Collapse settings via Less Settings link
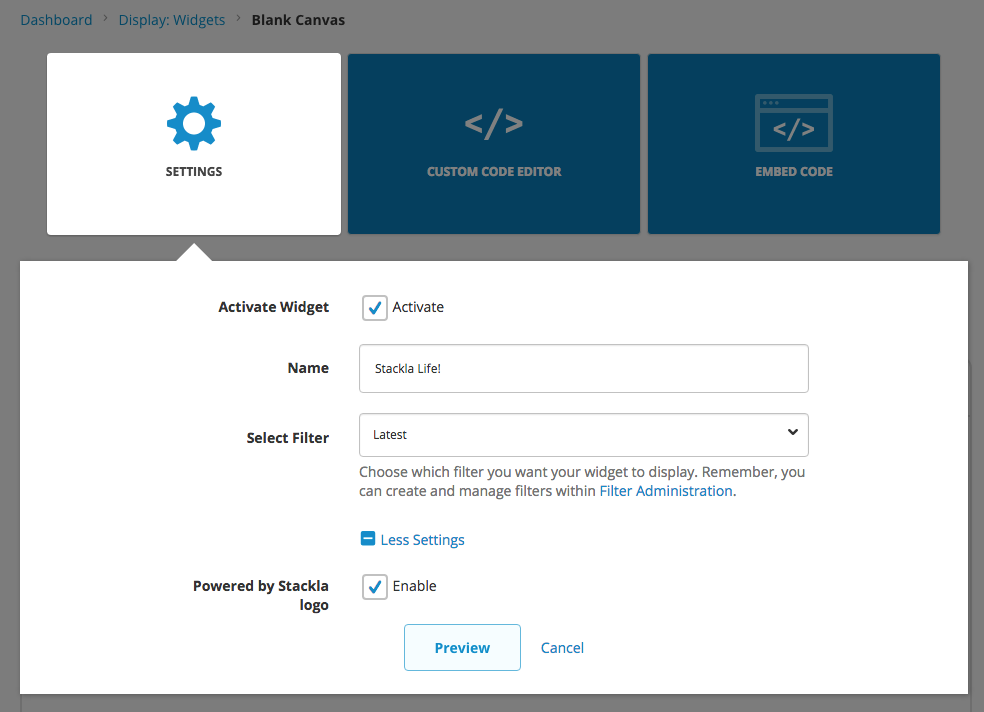The height and width of the screenshot is (712, 984). (422, 540)
